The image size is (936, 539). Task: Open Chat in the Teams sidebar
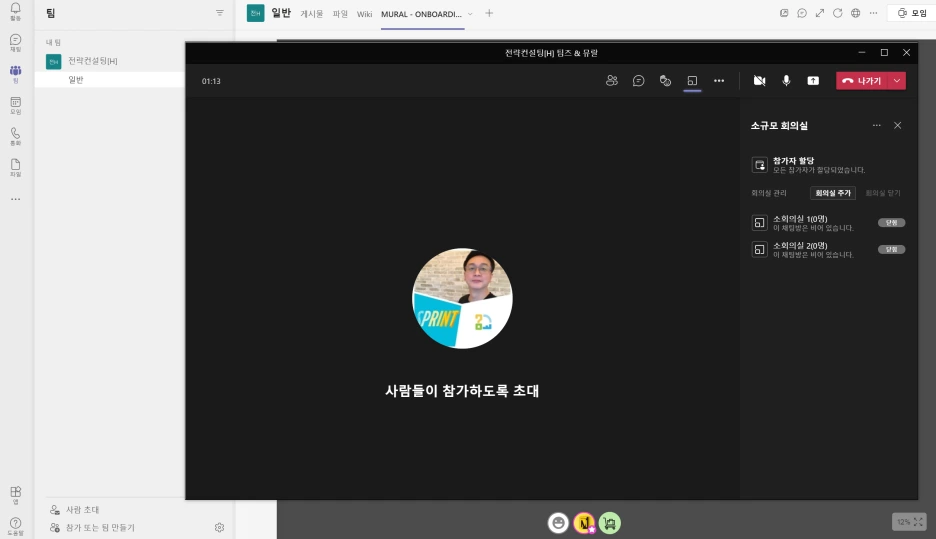tap(16, 42)
